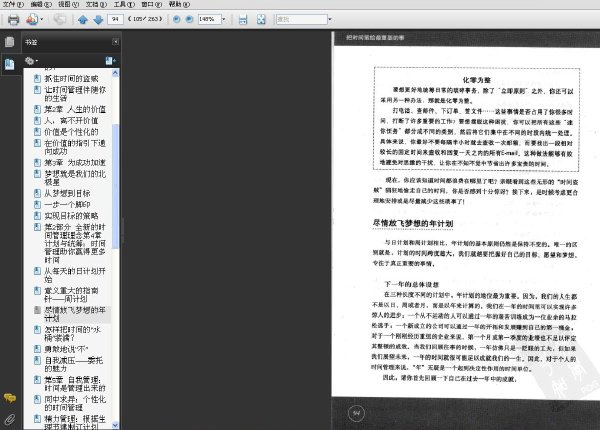Click the bookmark icon beside 自我减压——委托的魅力

(37, 360)
